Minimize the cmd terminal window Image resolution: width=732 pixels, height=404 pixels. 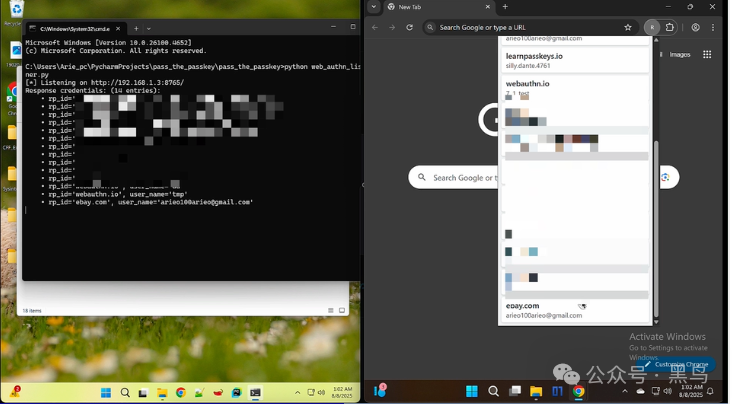(x=333, y=27)
